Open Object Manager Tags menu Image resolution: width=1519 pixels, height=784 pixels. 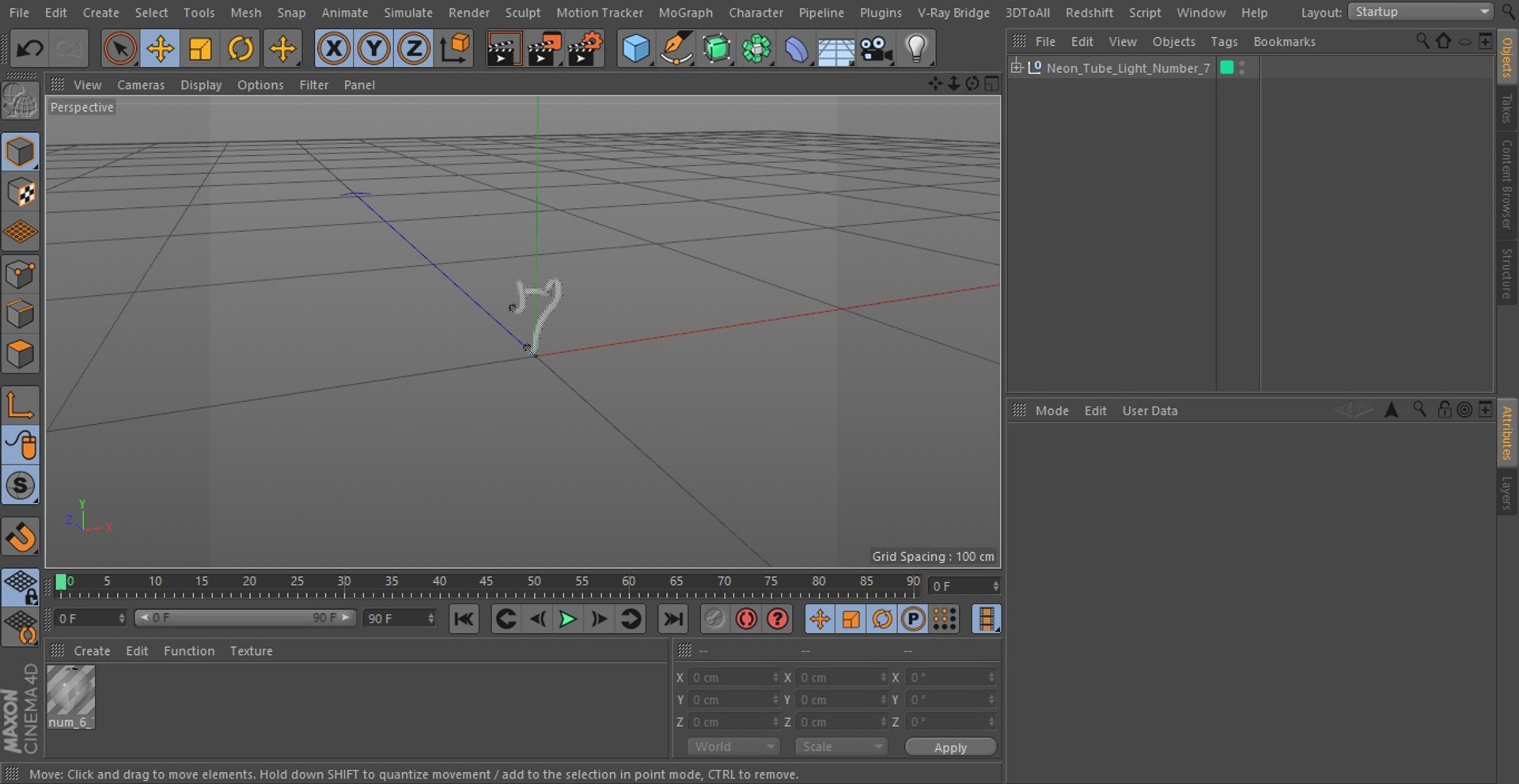[x=1224, y=42]
